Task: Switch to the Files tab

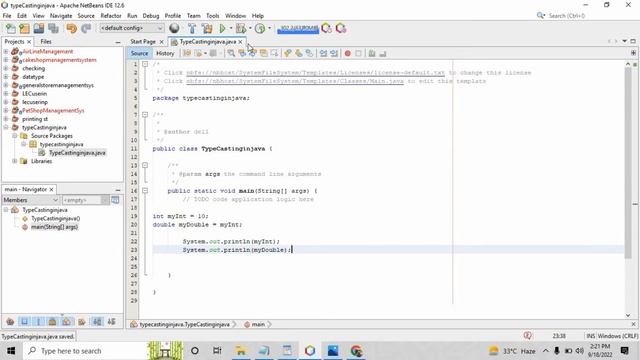Action: coord(46,42)
